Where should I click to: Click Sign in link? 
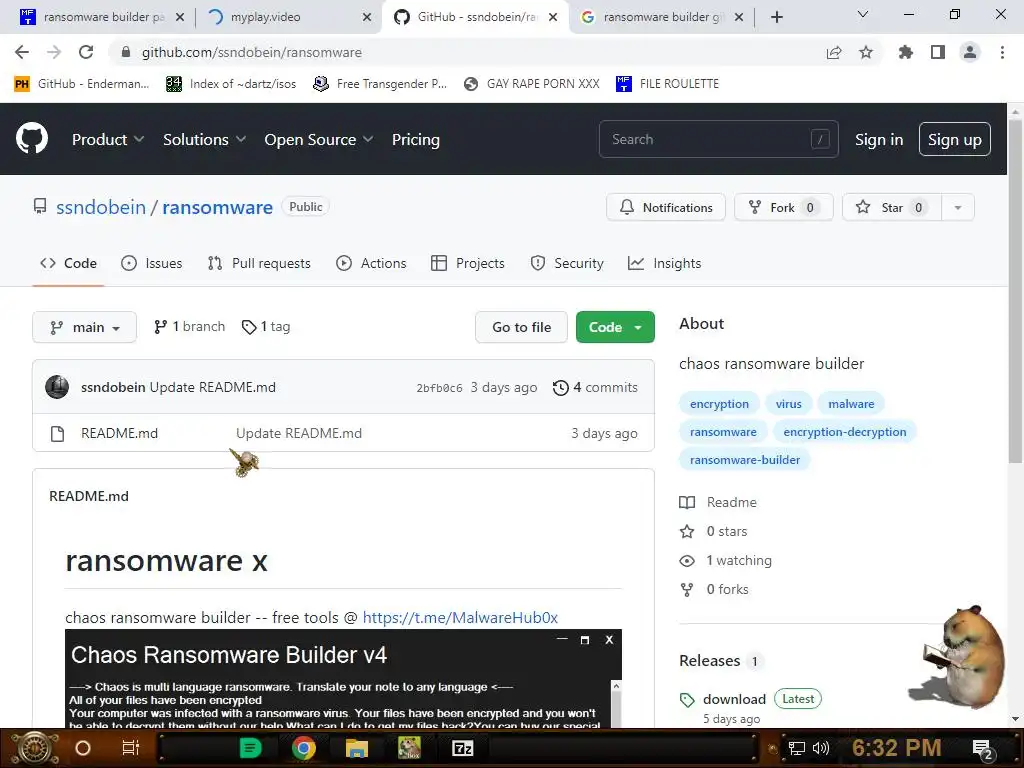(879, 140)
